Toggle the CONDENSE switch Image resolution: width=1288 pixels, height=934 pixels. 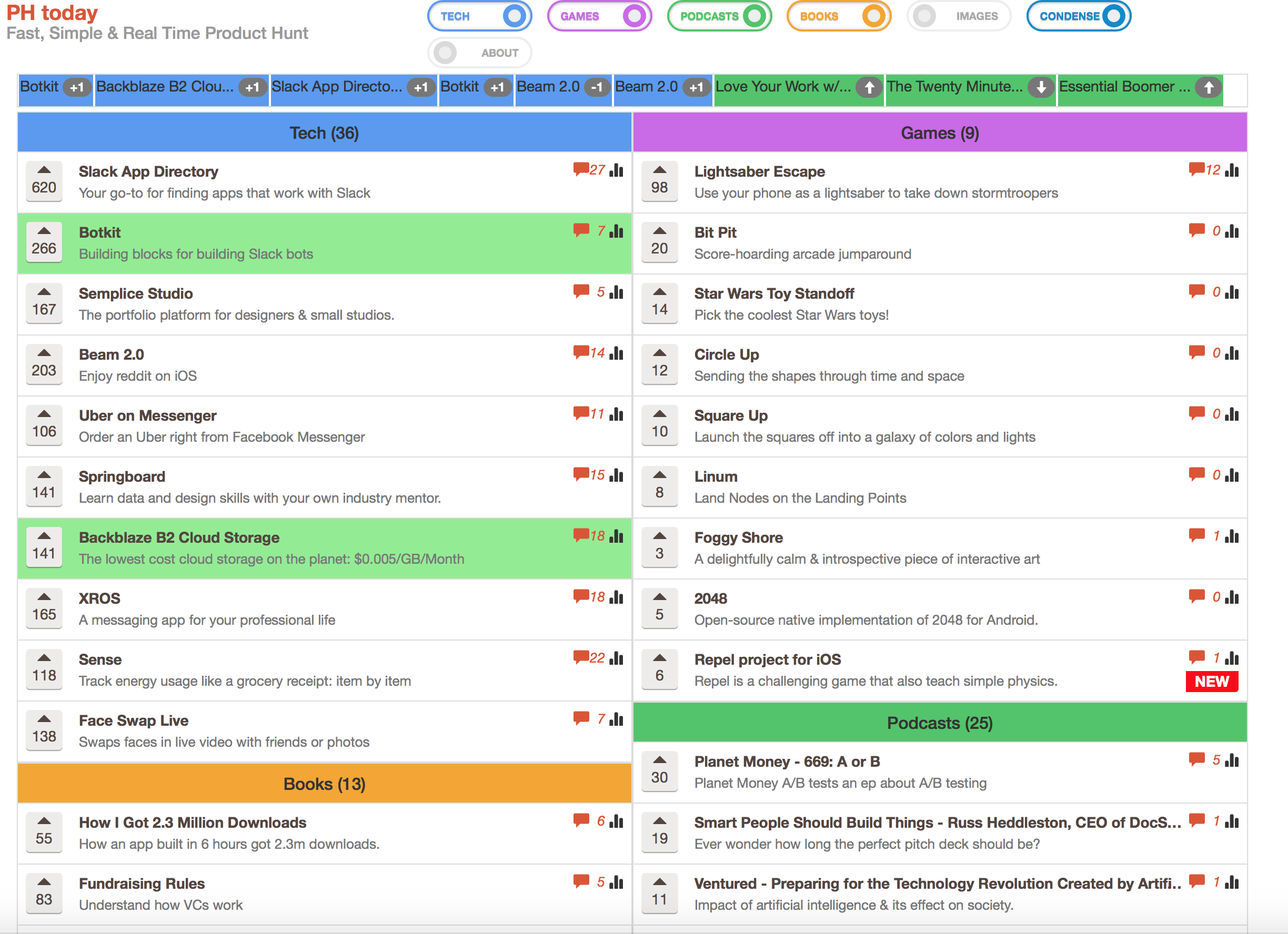point(1079,16)
